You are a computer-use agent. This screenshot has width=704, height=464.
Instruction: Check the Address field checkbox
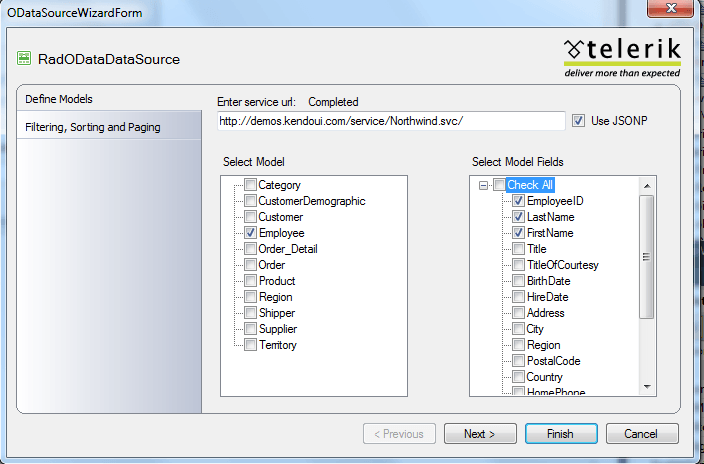(x=518, y=313)
